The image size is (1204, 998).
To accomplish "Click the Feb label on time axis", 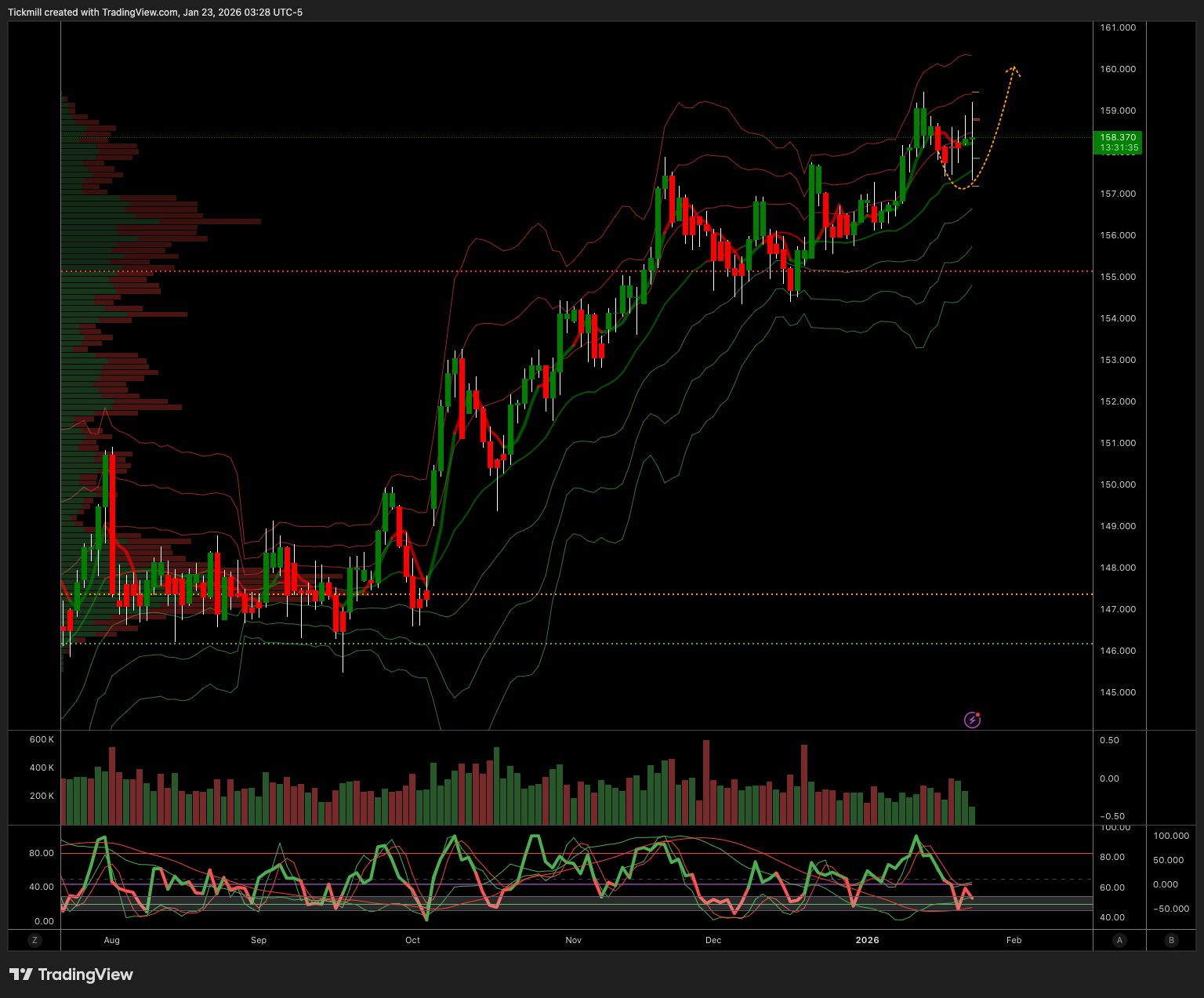I will coord(1014,940).
